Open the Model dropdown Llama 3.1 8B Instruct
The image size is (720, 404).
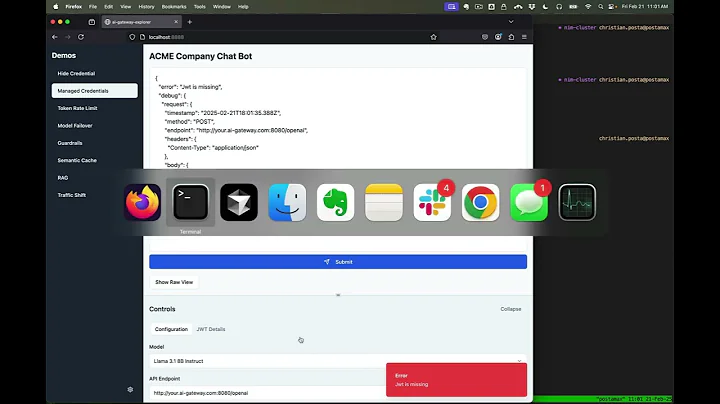[x=338, y=361]
